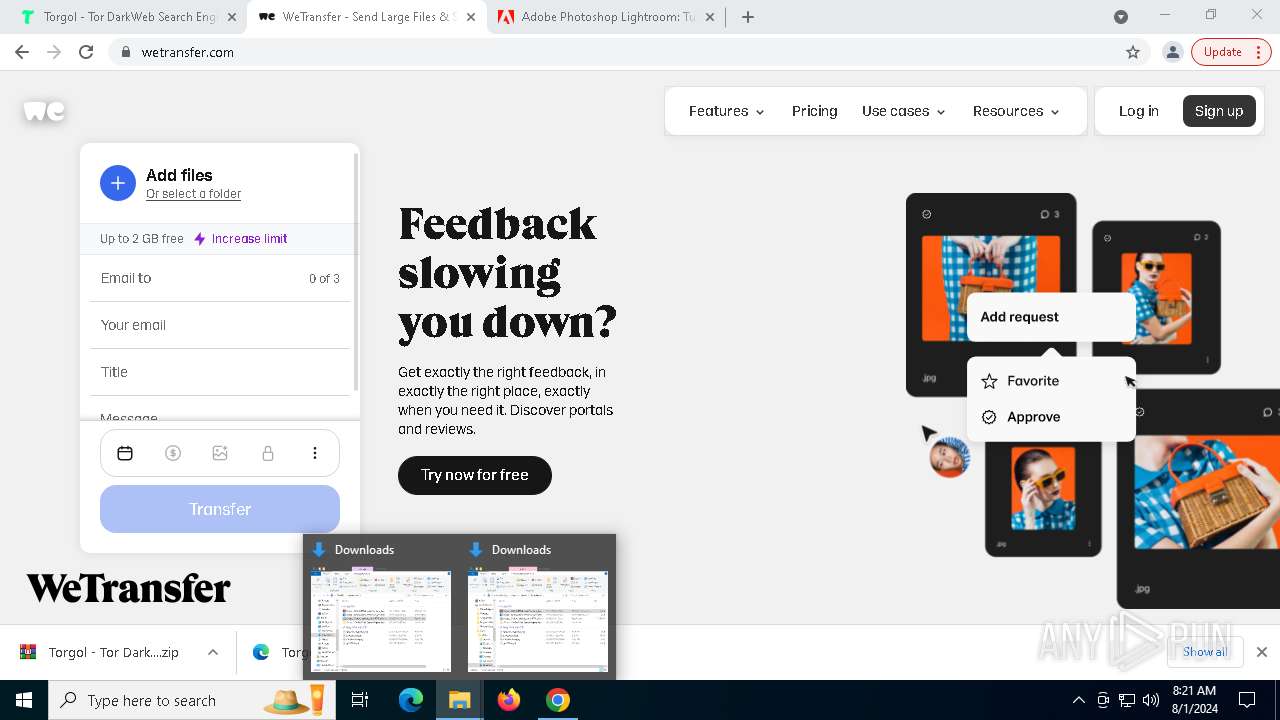This screenshot has height=720, width=1280.
Task: Close the Torgol tab
Action: 232,17
